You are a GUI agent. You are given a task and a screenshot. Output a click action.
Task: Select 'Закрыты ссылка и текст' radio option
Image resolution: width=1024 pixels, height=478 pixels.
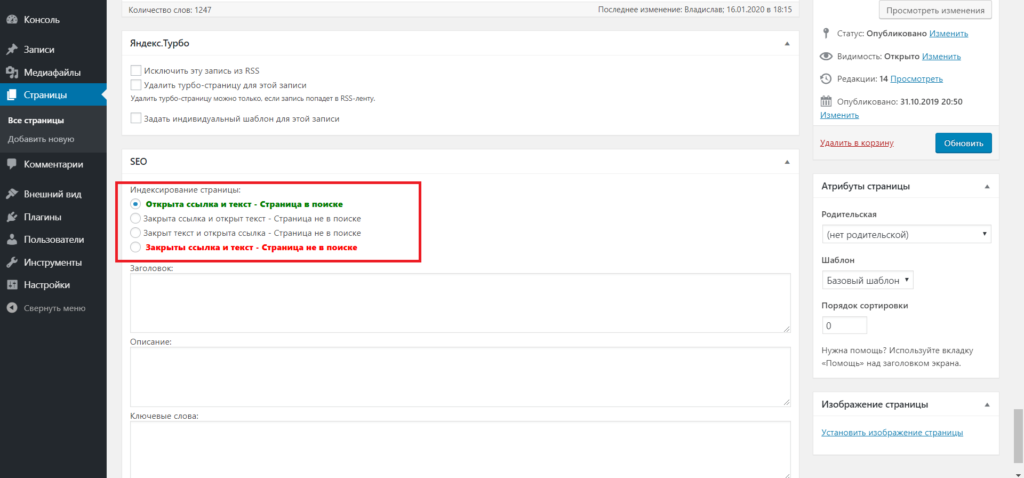[x=136, y=247]
